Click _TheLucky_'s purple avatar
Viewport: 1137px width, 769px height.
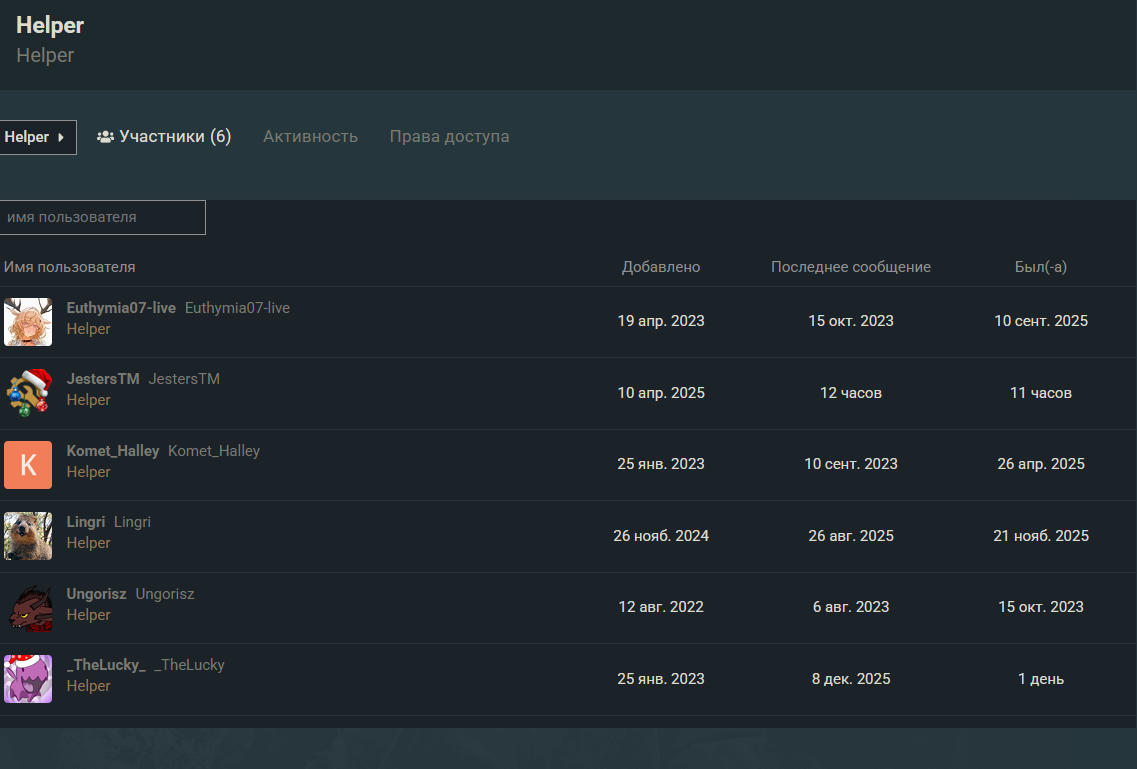(x=28, y=679)
